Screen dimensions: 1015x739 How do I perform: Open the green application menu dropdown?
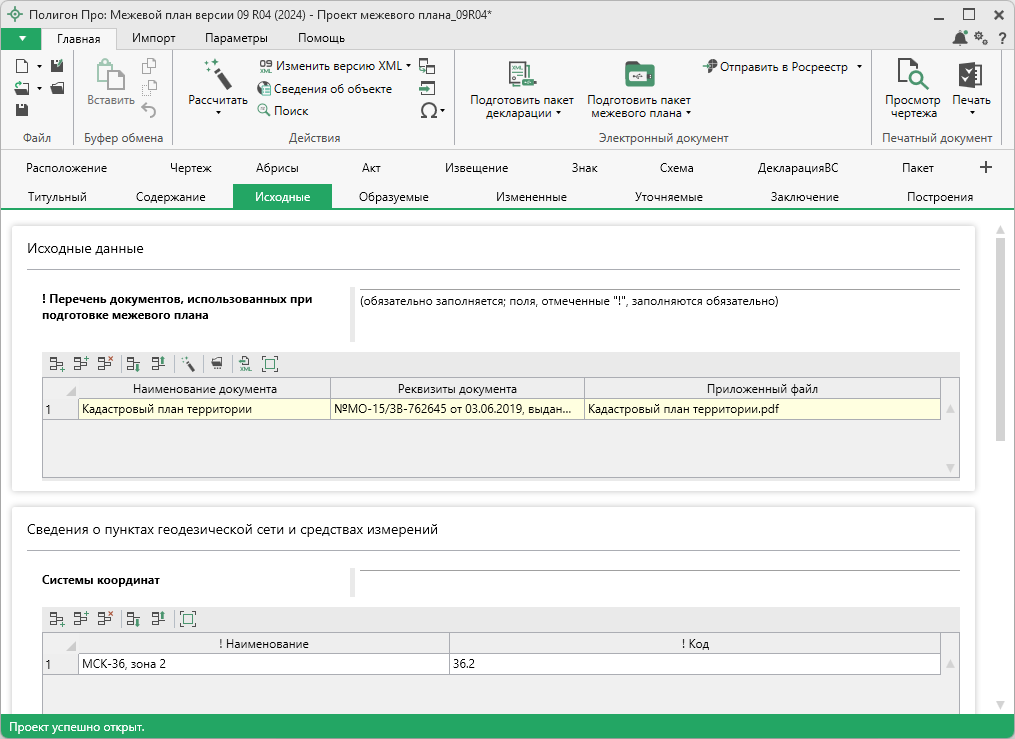coord(21,38)
